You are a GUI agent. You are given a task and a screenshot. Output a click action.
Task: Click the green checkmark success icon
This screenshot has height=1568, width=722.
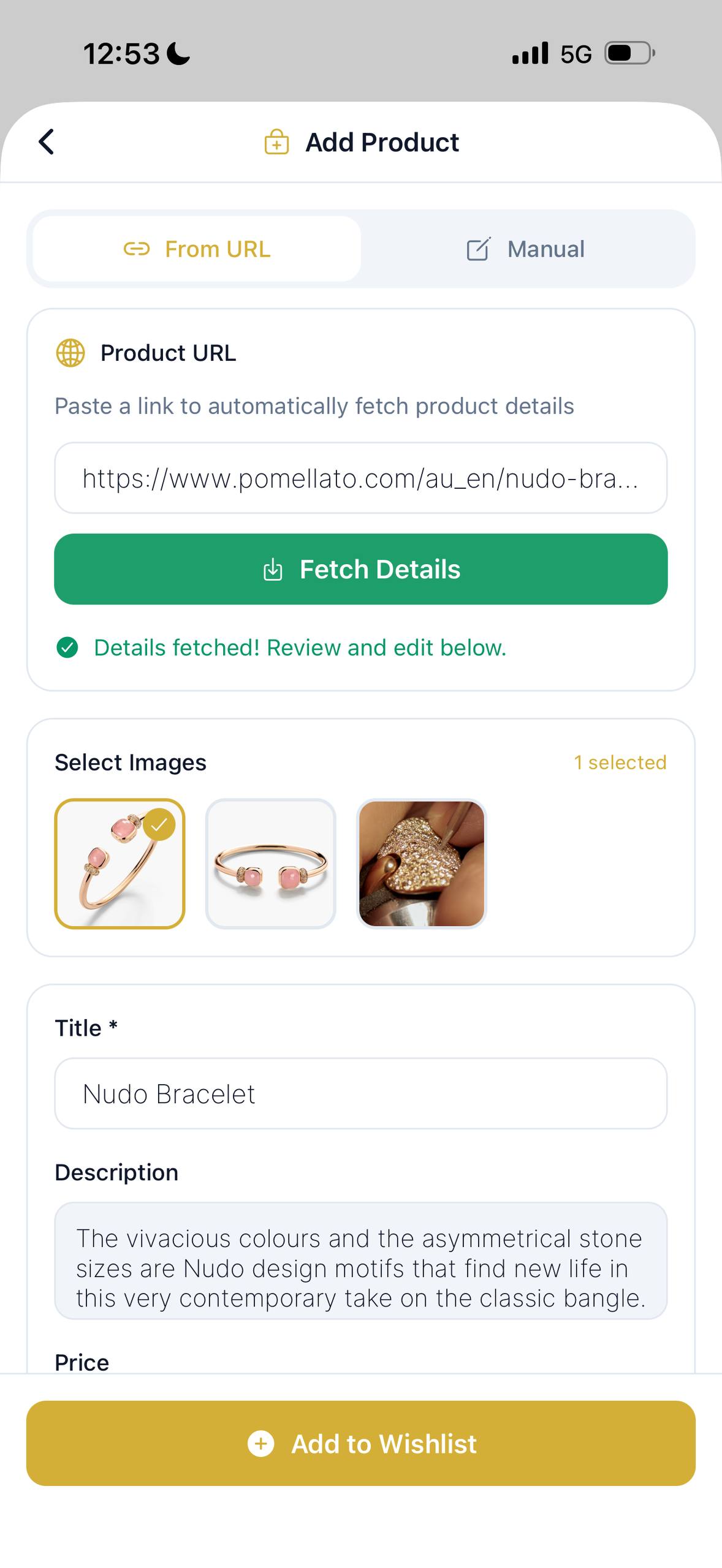tap(69, 647)
